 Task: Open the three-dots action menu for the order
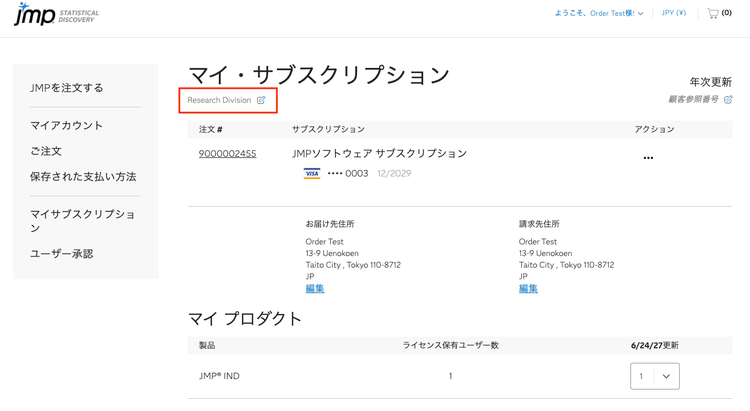[648, 158]
